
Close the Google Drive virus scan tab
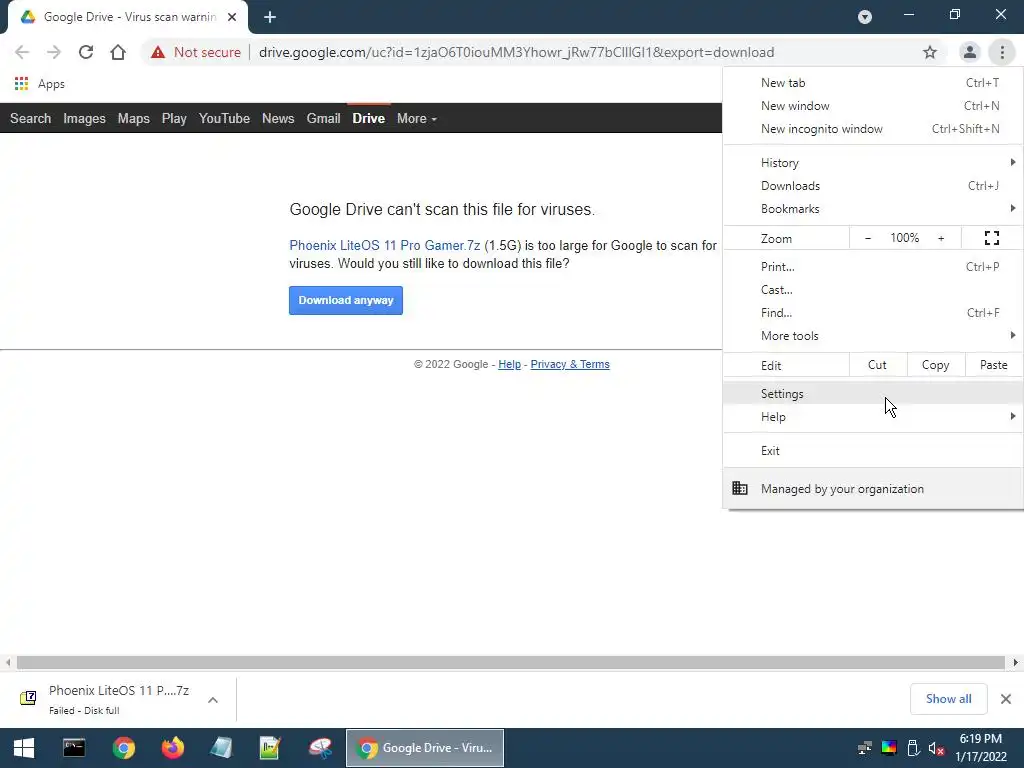coord(232,17)
